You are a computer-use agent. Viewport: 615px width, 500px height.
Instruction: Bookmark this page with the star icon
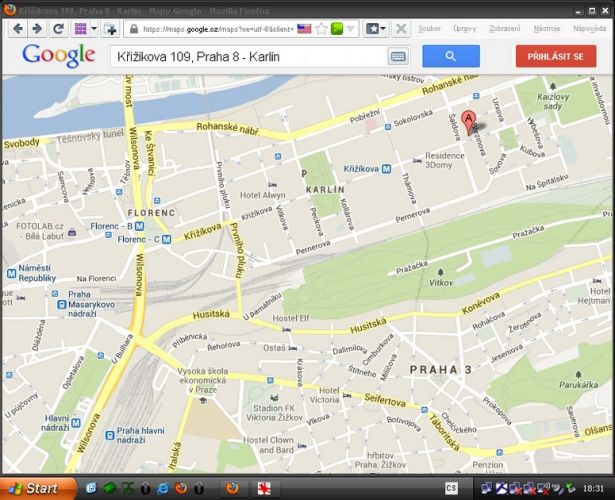click(x=321, y=29)
